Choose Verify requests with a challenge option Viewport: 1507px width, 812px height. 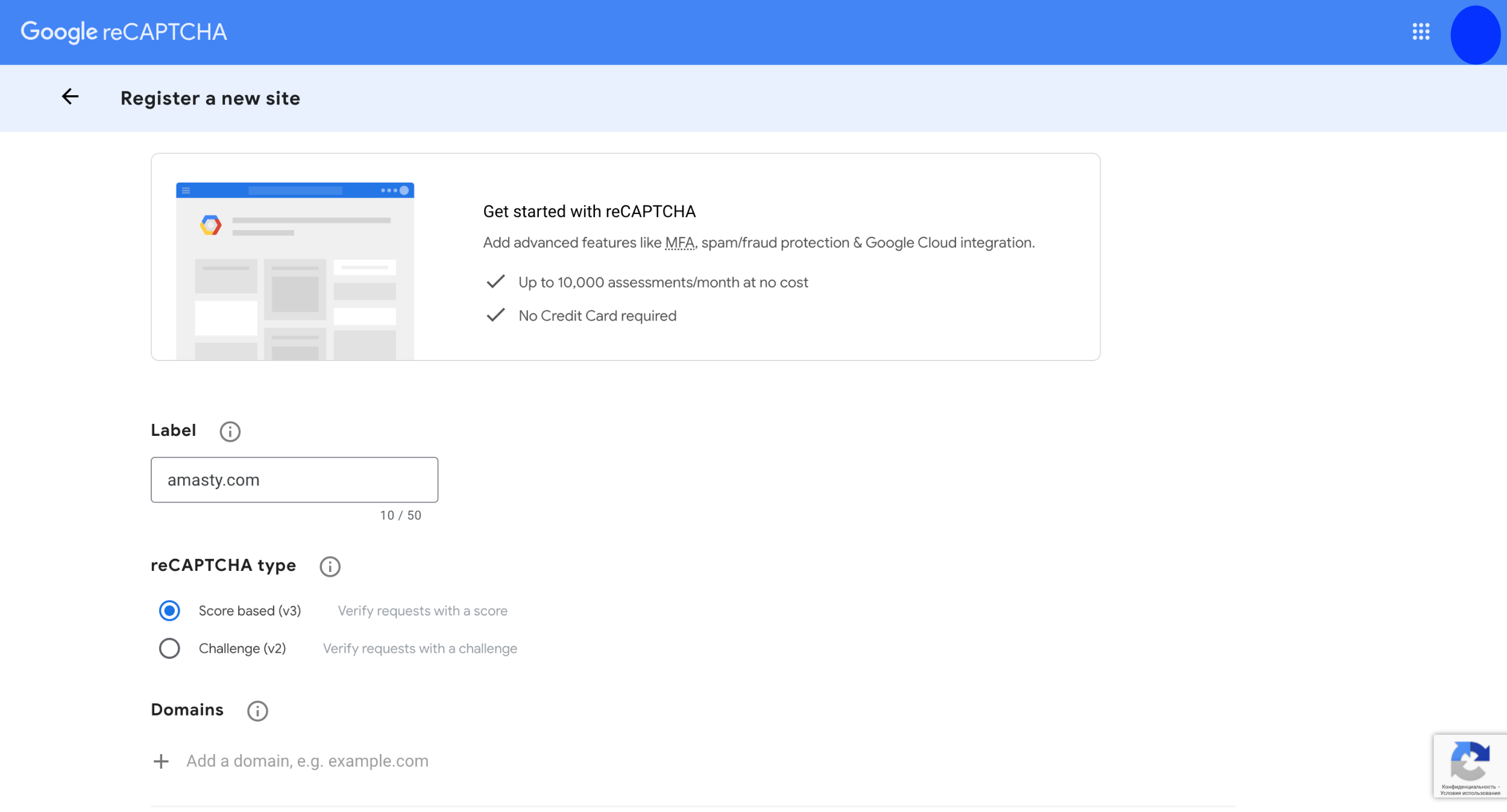click(420, 648)
